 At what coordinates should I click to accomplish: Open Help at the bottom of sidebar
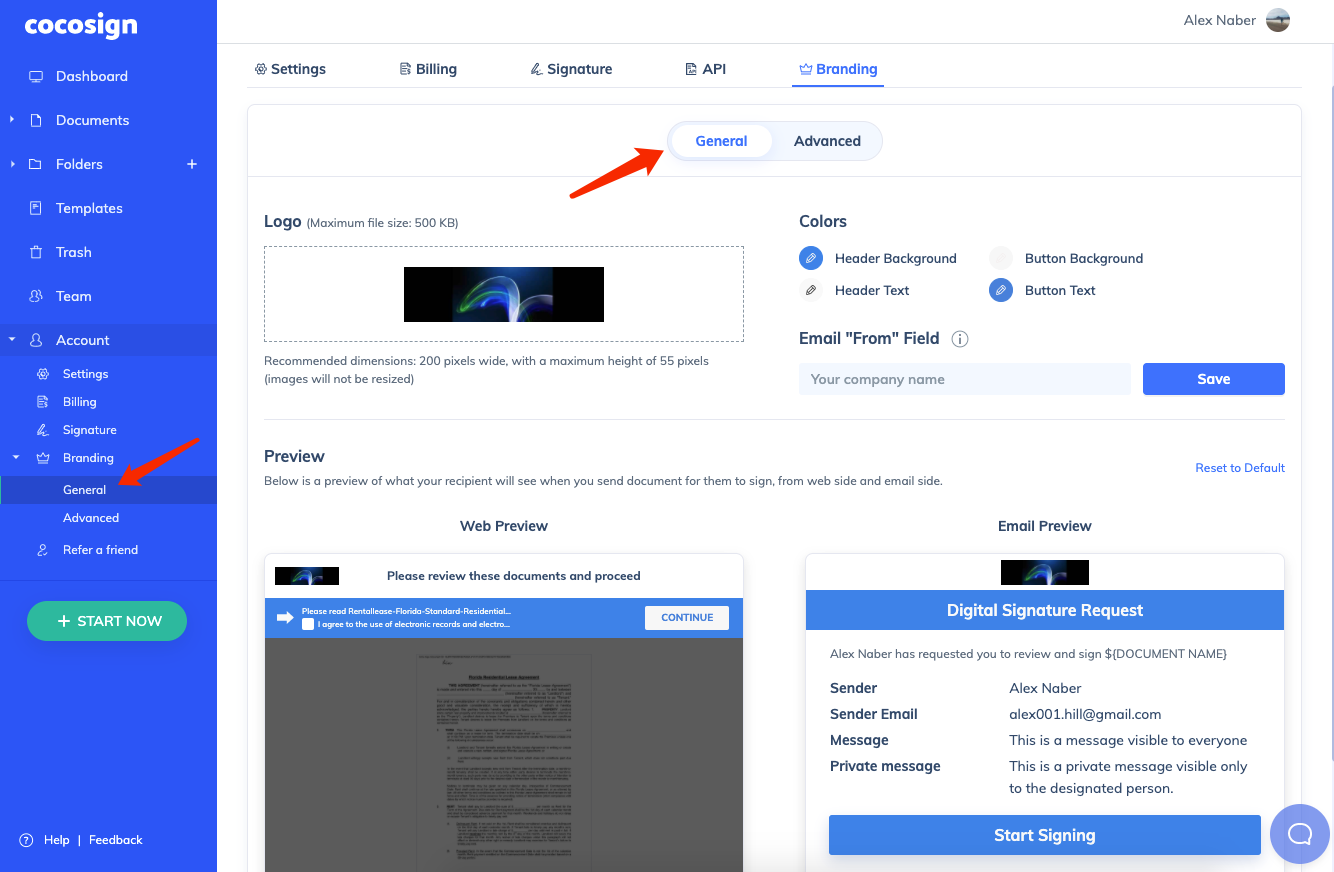point(57,840)
